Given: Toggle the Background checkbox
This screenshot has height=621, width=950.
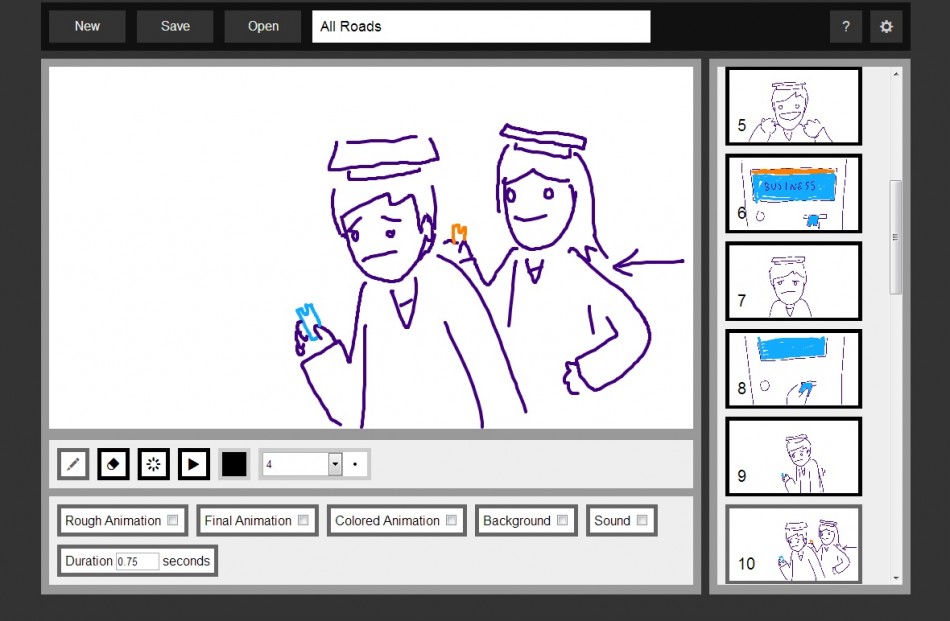Looking at the screenshot, I should coord(562,520).
